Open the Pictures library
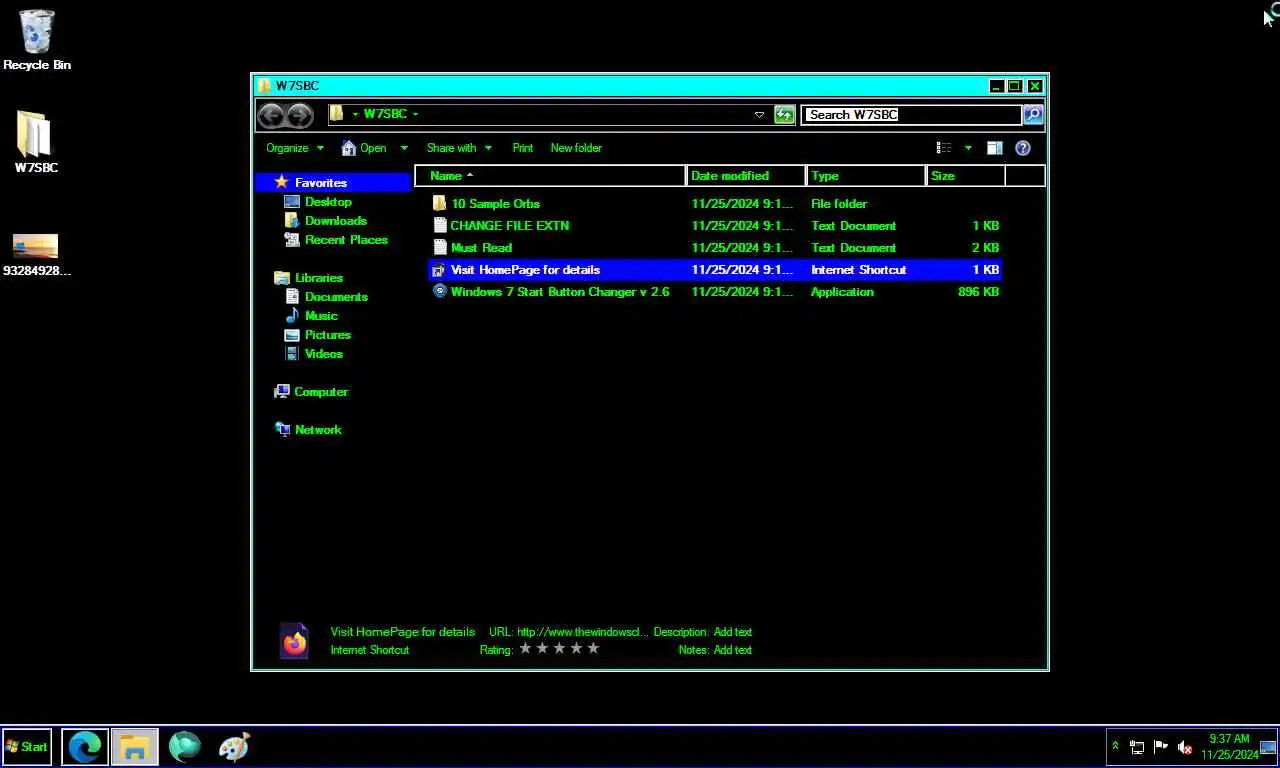The image size is (1280, 768). [x=328, y=335]
